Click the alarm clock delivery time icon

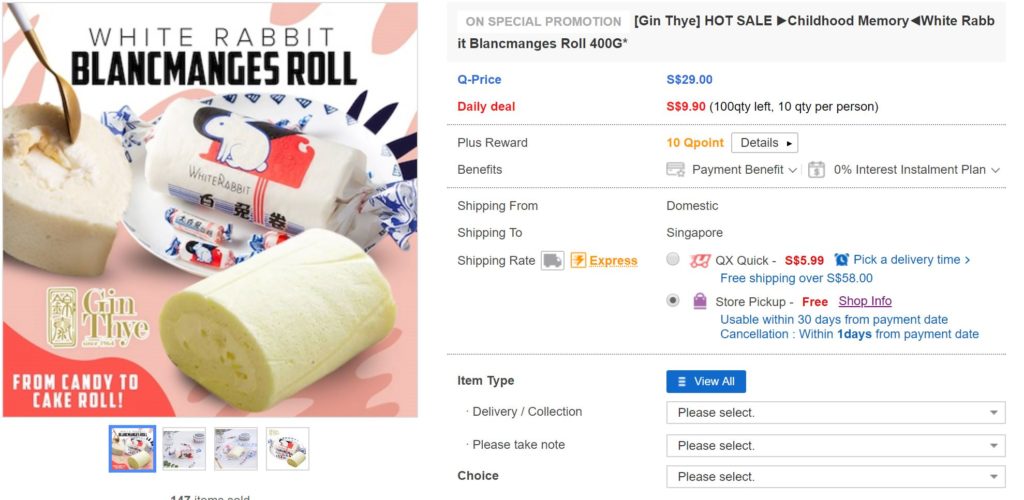click(841, 260)
